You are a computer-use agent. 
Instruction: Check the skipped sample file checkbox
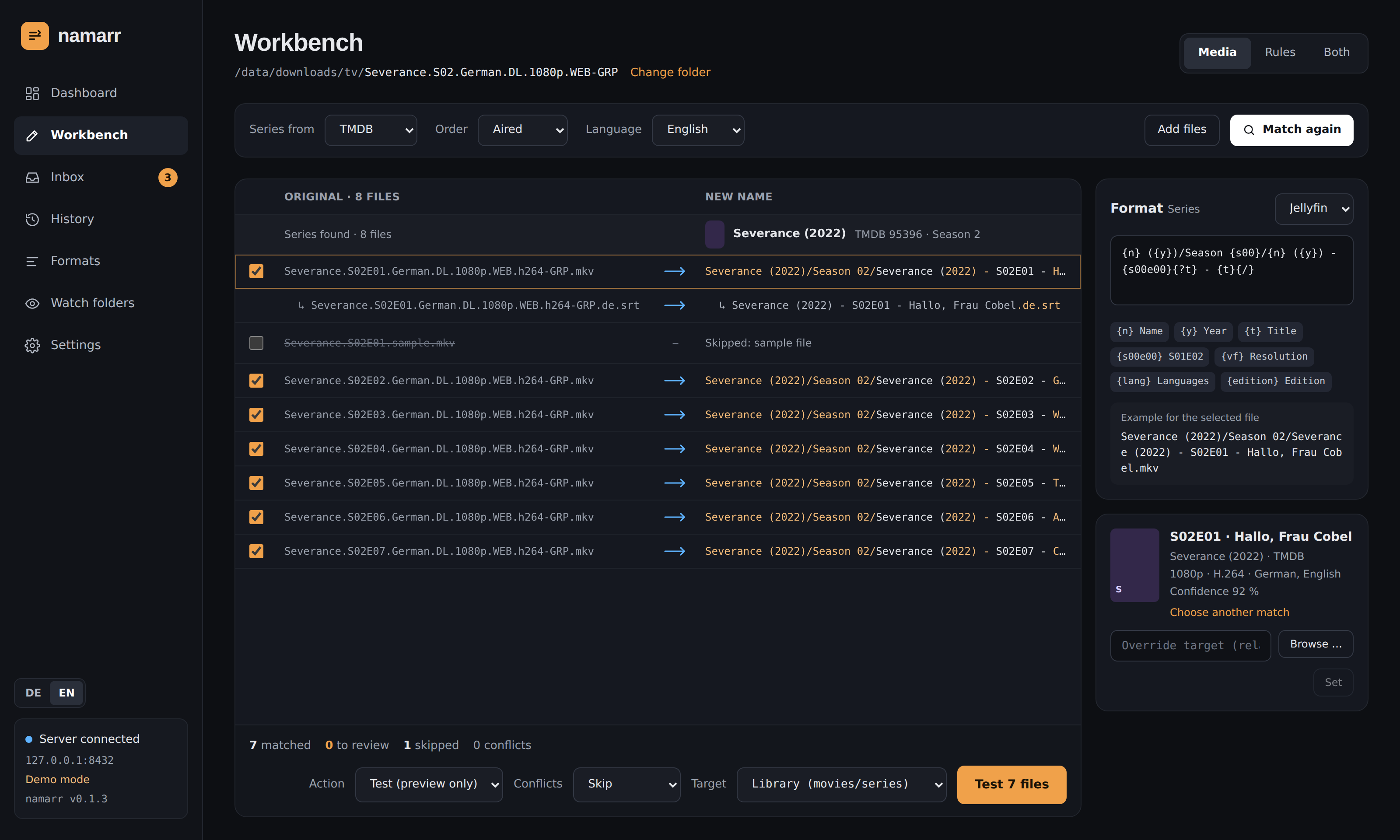click(256, 343)
